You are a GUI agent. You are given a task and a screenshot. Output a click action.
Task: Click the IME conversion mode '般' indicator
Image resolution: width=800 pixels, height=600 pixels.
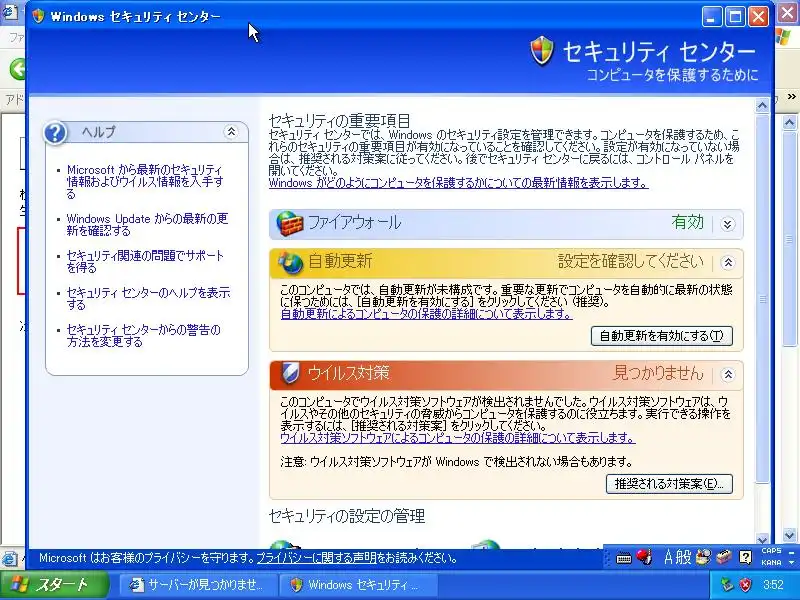(x=684, y=557)
